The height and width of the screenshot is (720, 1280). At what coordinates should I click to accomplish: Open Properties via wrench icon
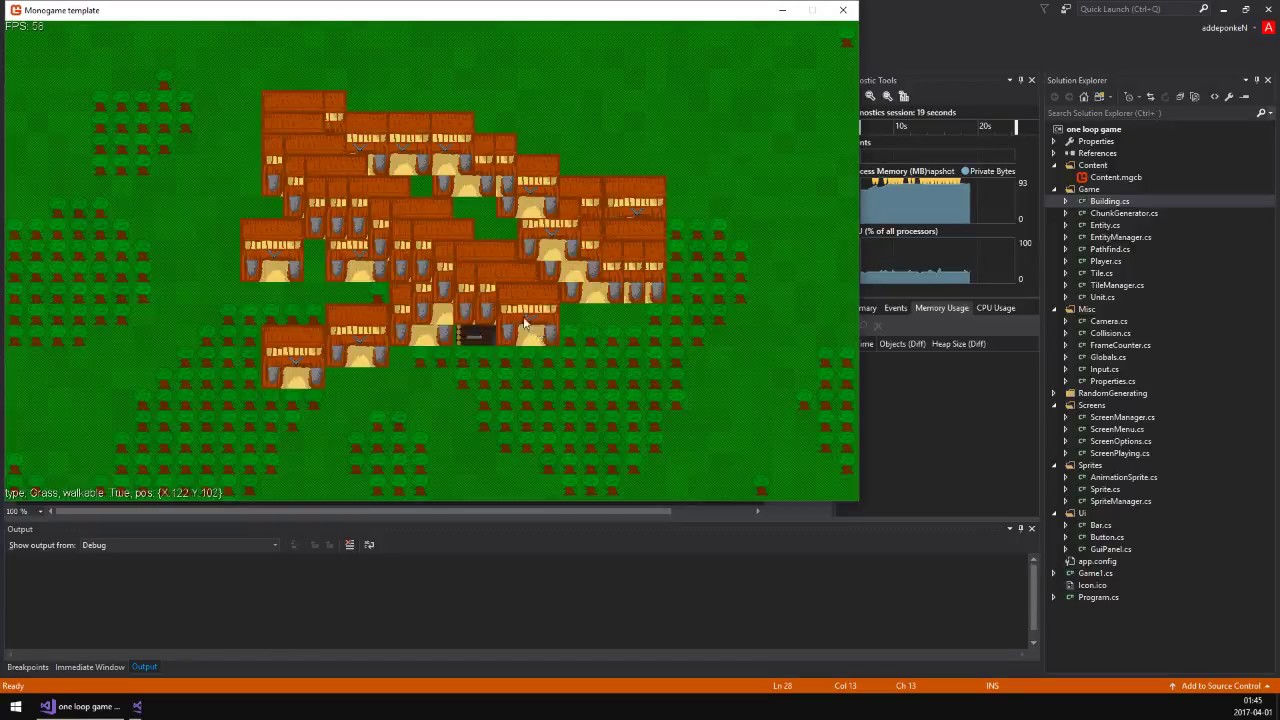(1229, 97)
